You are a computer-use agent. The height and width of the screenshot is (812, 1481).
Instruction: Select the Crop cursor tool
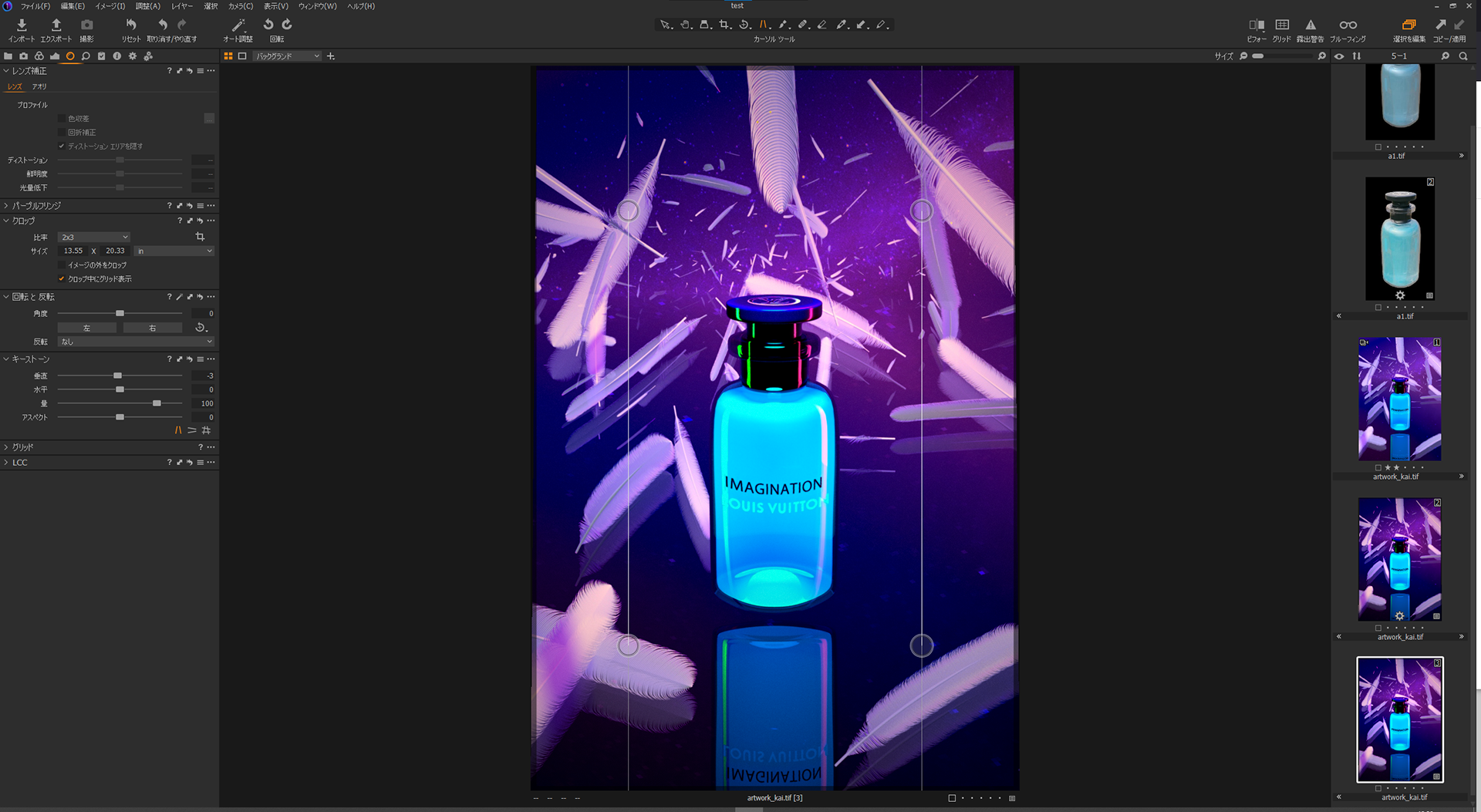724,25
